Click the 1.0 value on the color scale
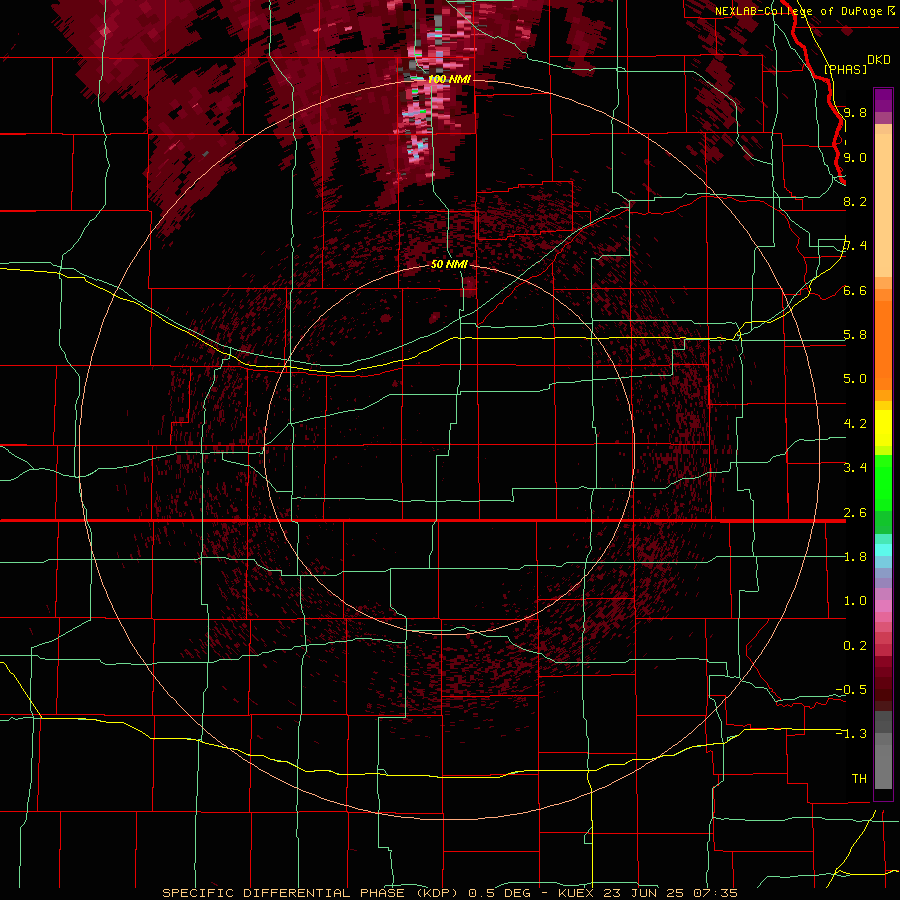 click(x=855, y=601)
